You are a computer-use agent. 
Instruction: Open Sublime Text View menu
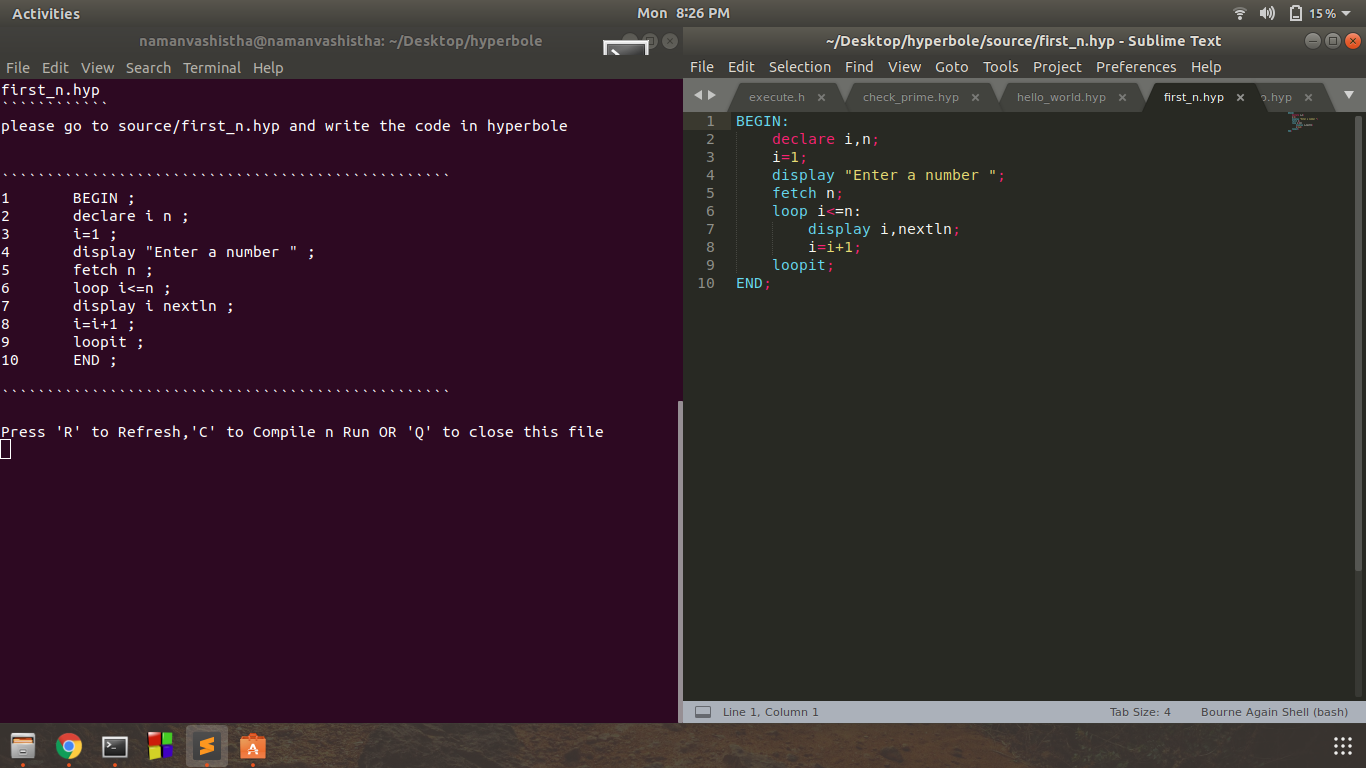(x=904, y=67)
